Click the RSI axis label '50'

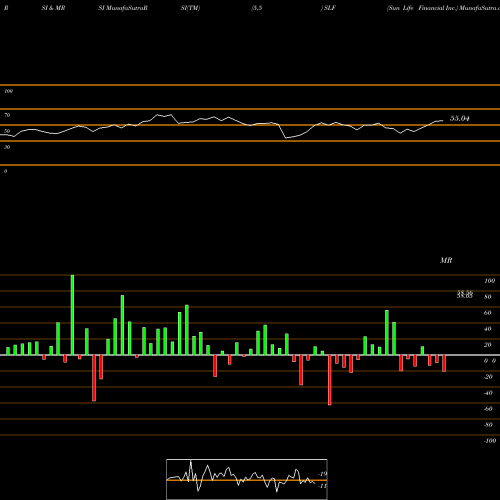7,131
